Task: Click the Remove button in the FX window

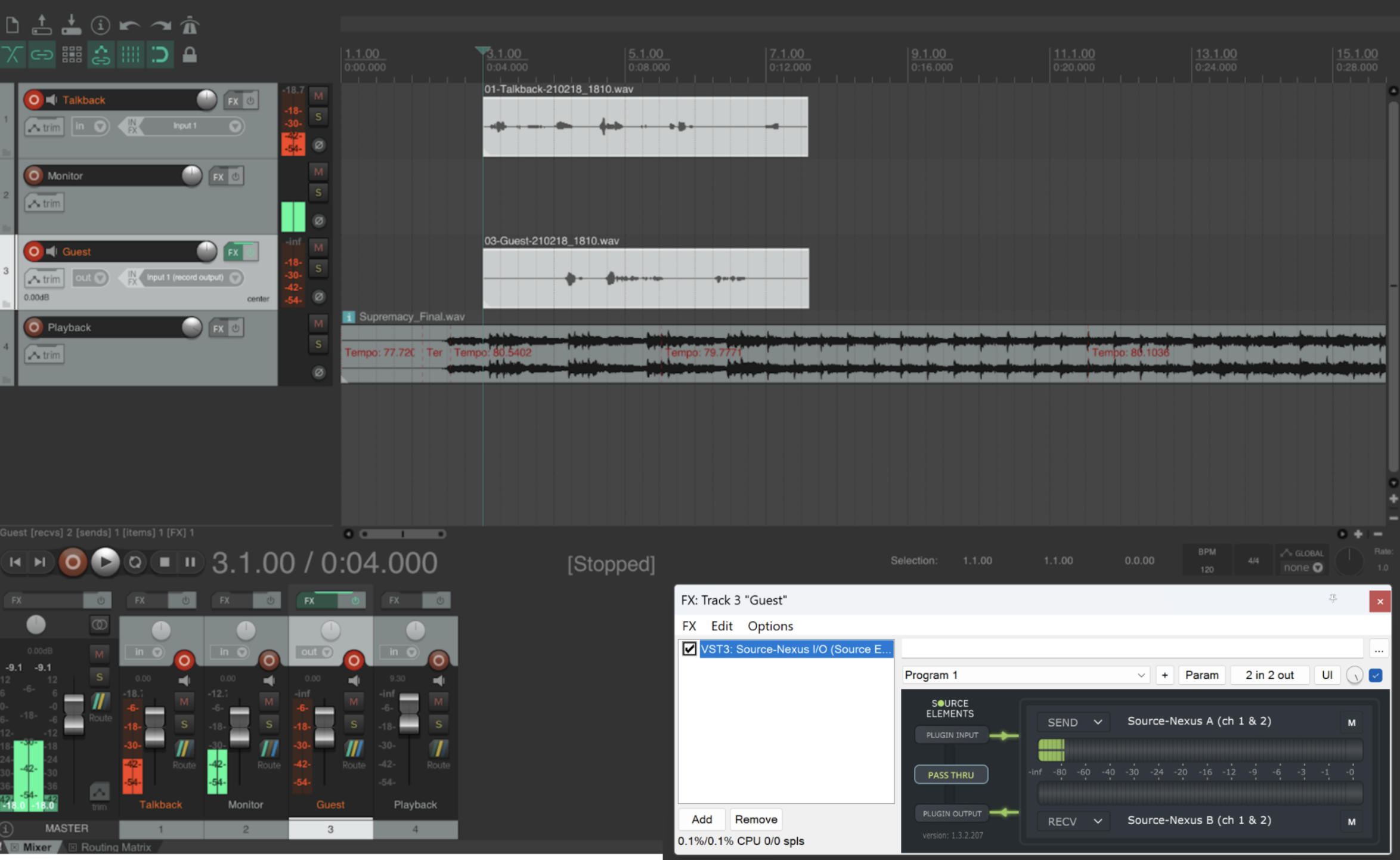Action: point(755,819)
